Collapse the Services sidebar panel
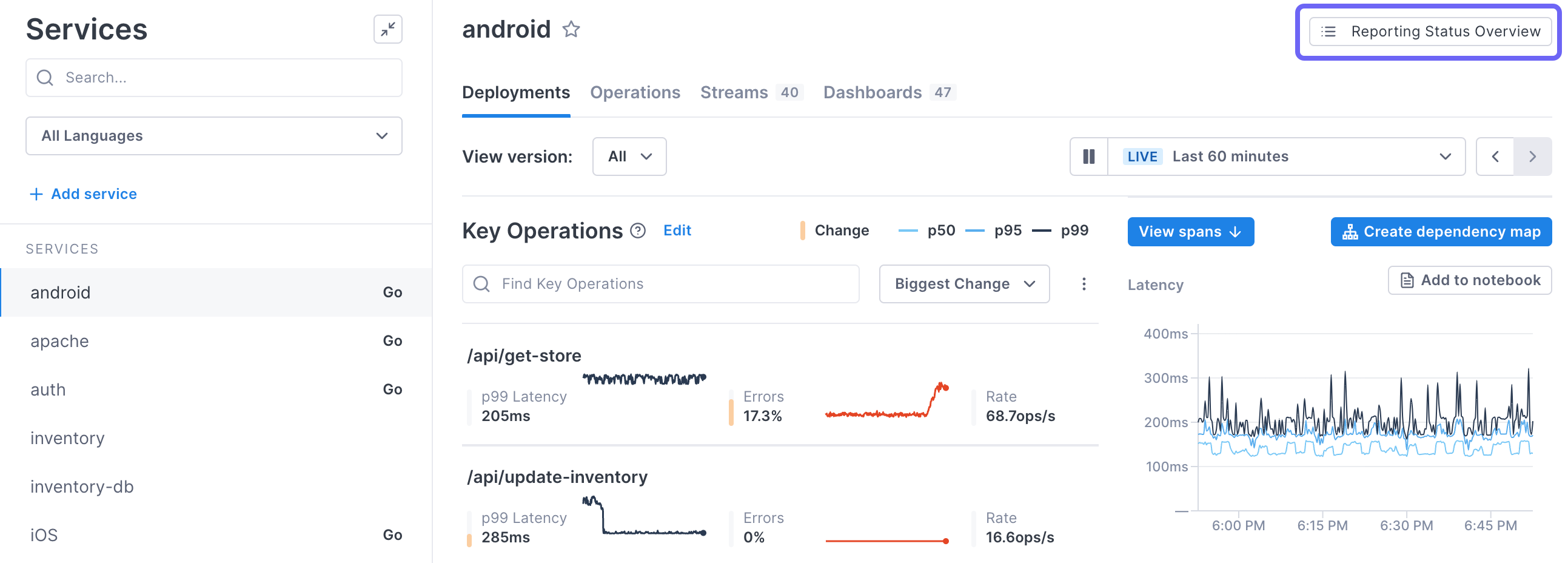The image size is (1568, 563). [x=387, y=29]
